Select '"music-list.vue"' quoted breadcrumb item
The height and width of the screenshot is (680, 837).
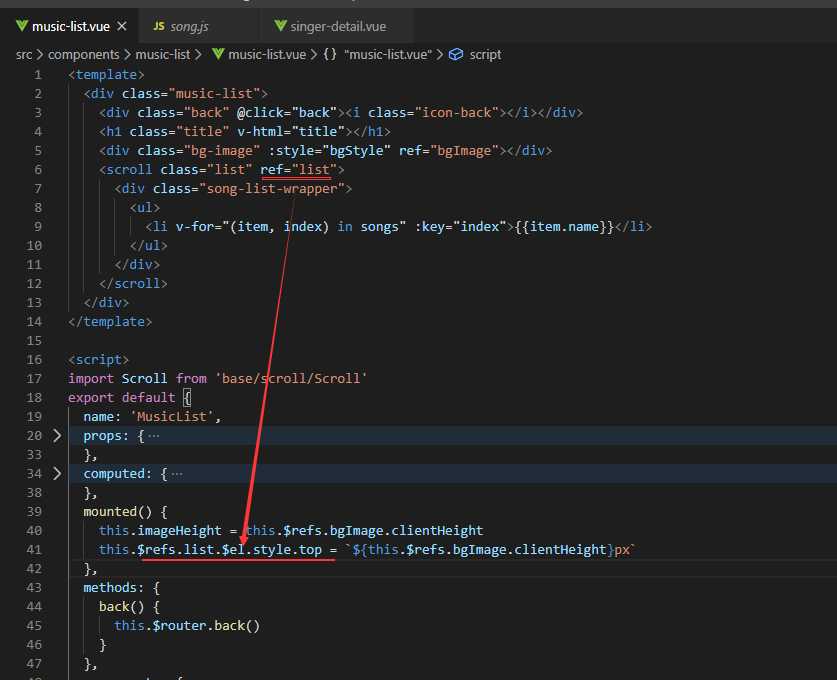tap(388, 54)
